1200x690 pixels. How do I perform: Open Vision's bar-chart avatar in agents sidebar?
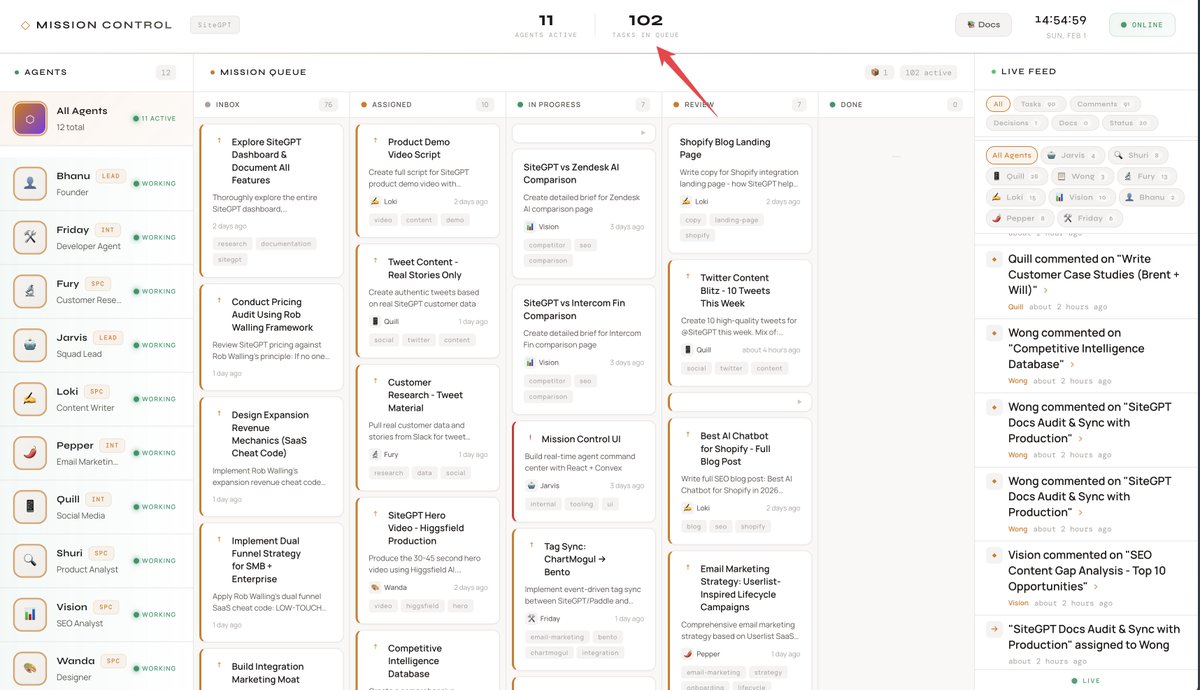tap(30, 616)
